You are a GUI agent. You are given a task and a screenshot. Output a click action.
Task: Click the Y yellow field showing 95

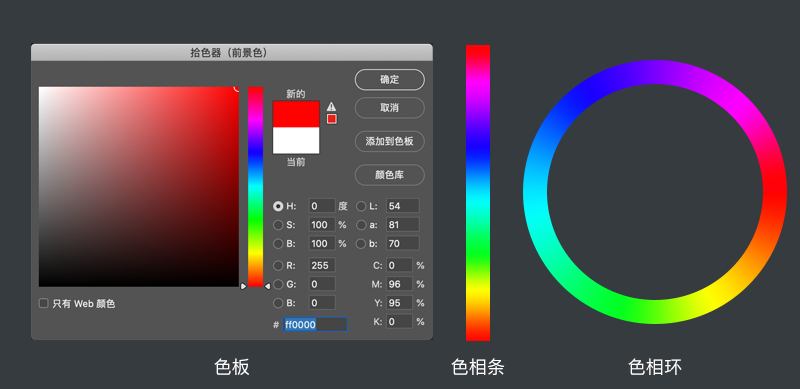[x=399, y=303]
